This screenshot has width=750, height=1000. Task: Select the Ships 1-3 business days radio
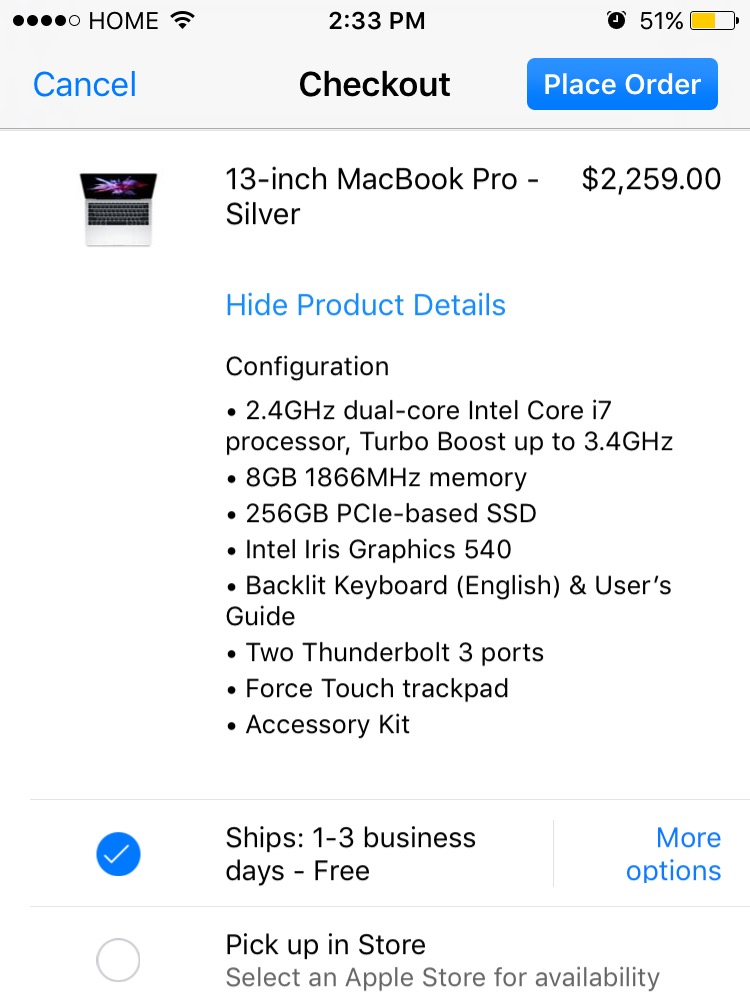(118, 854)
